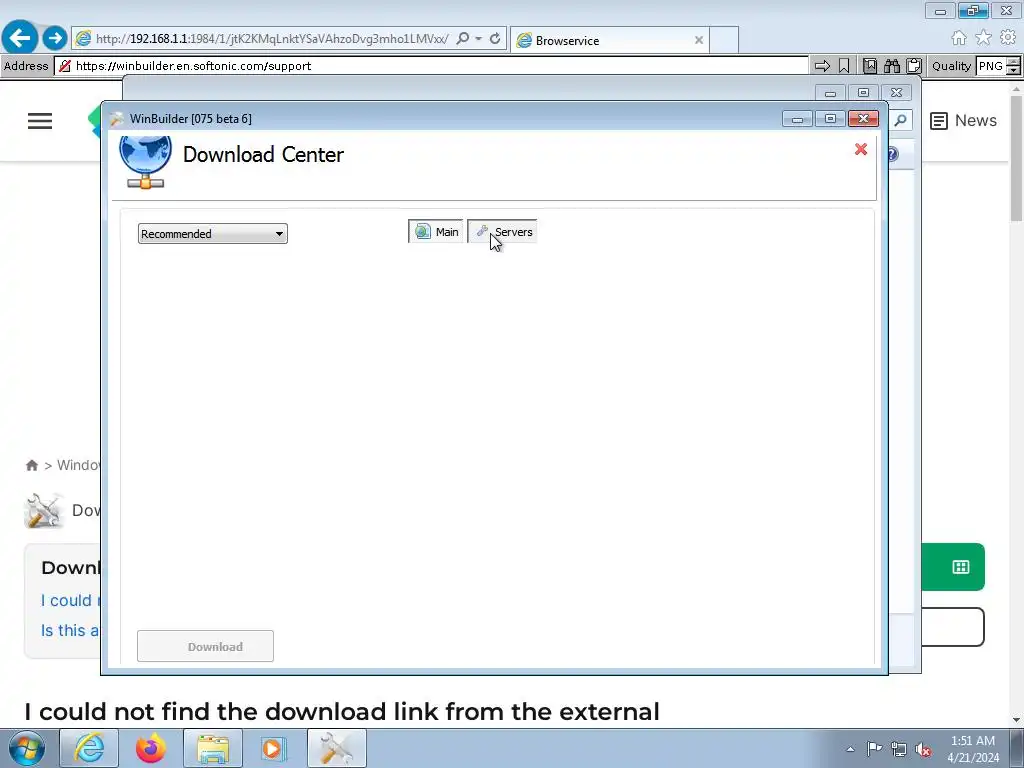Open the 'Is this a' link on webpage

pyautogui.click(x=71, y=630)
